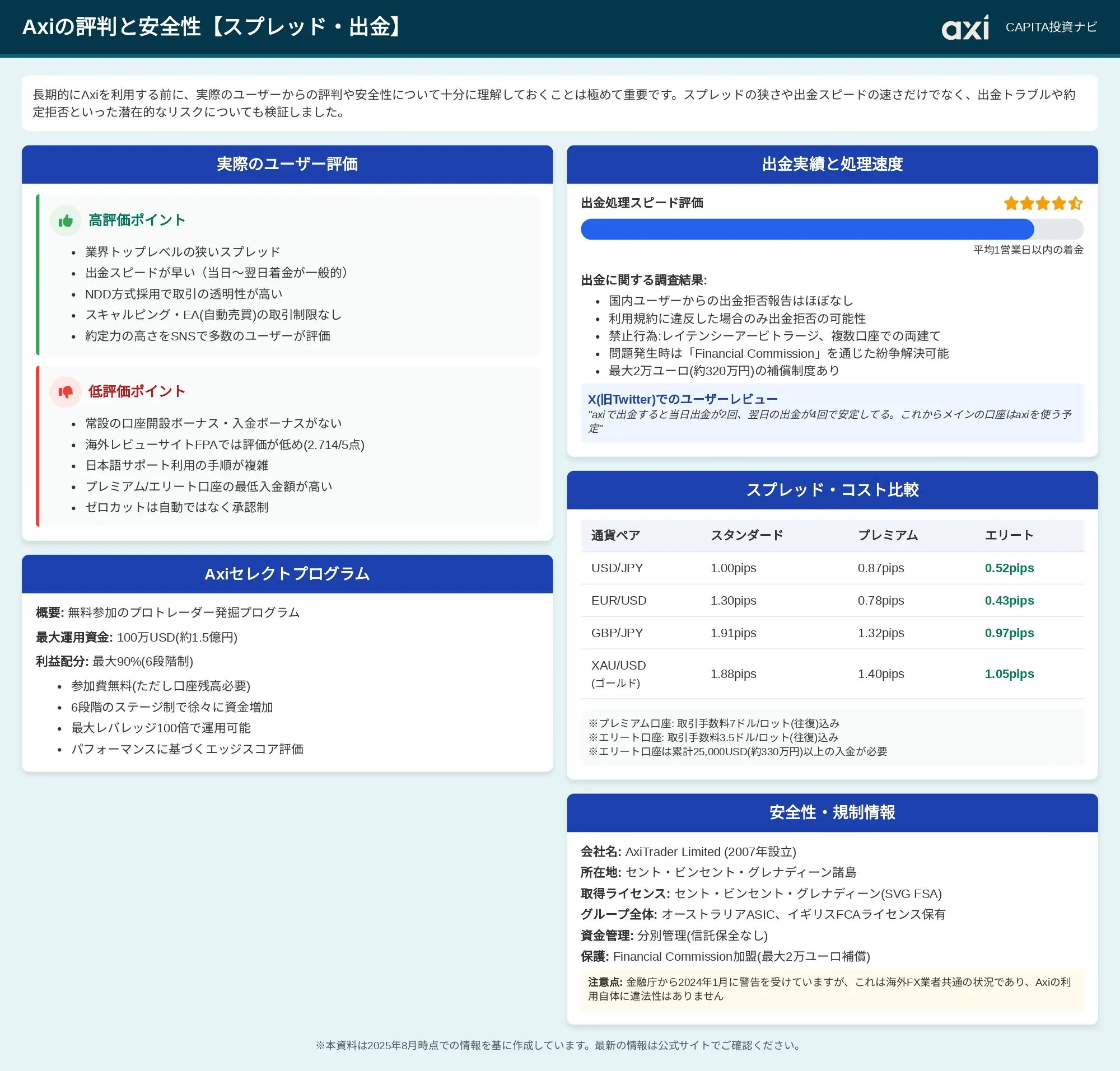Click the green thumbs-up icon
1120x1071 pixels.
pyautogui.click(x=66, y=221)
